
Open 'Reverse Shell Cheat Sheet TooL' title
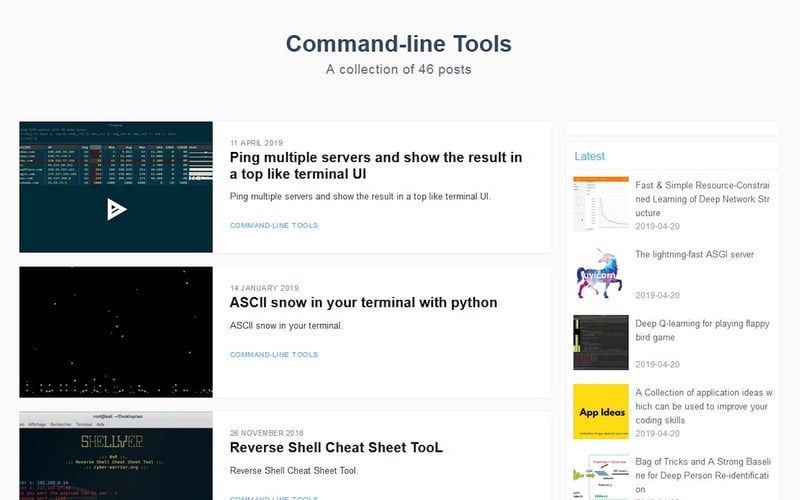(336, 447)
